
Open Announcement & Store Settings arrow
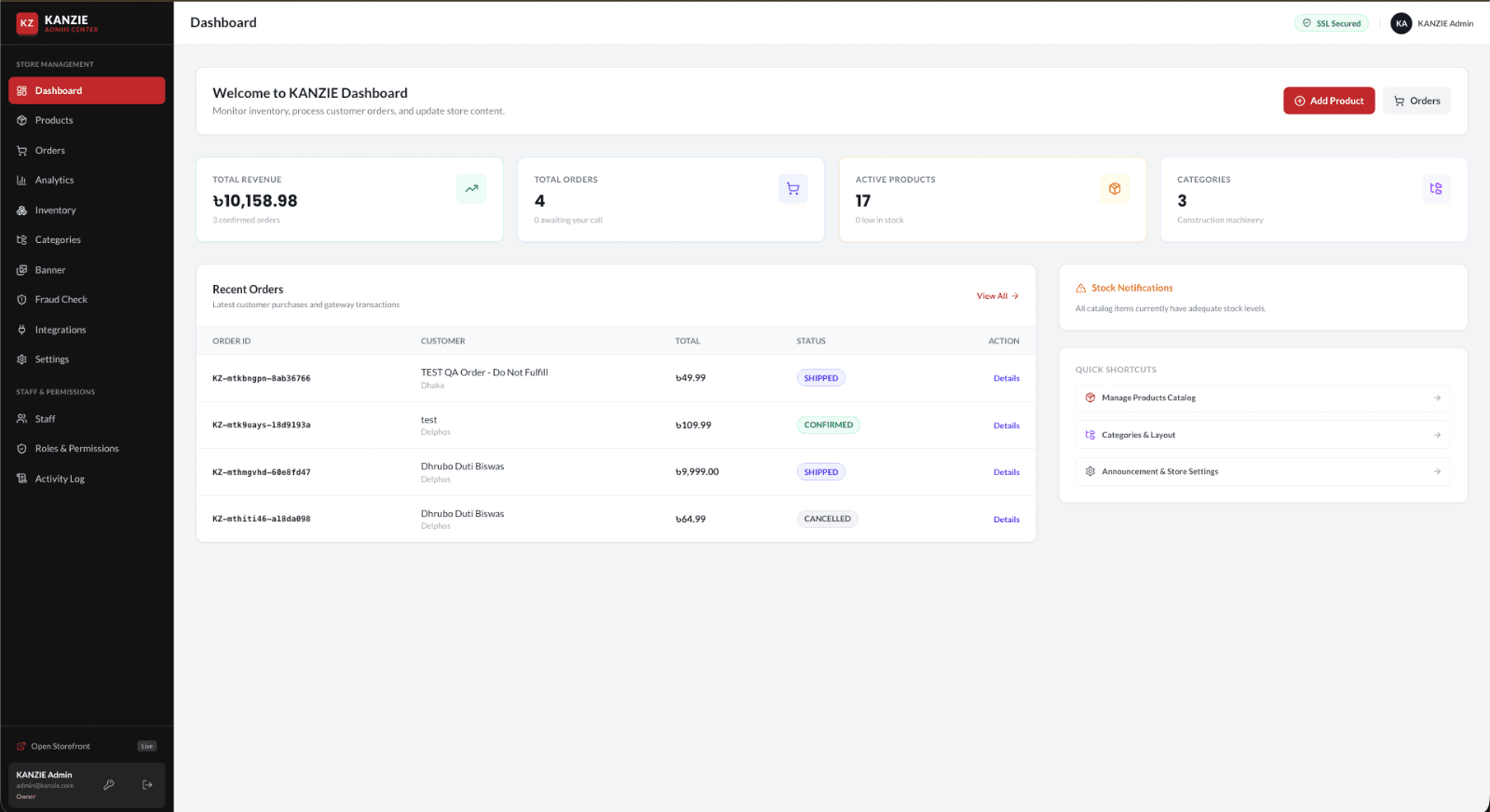tap(1437, 471)
